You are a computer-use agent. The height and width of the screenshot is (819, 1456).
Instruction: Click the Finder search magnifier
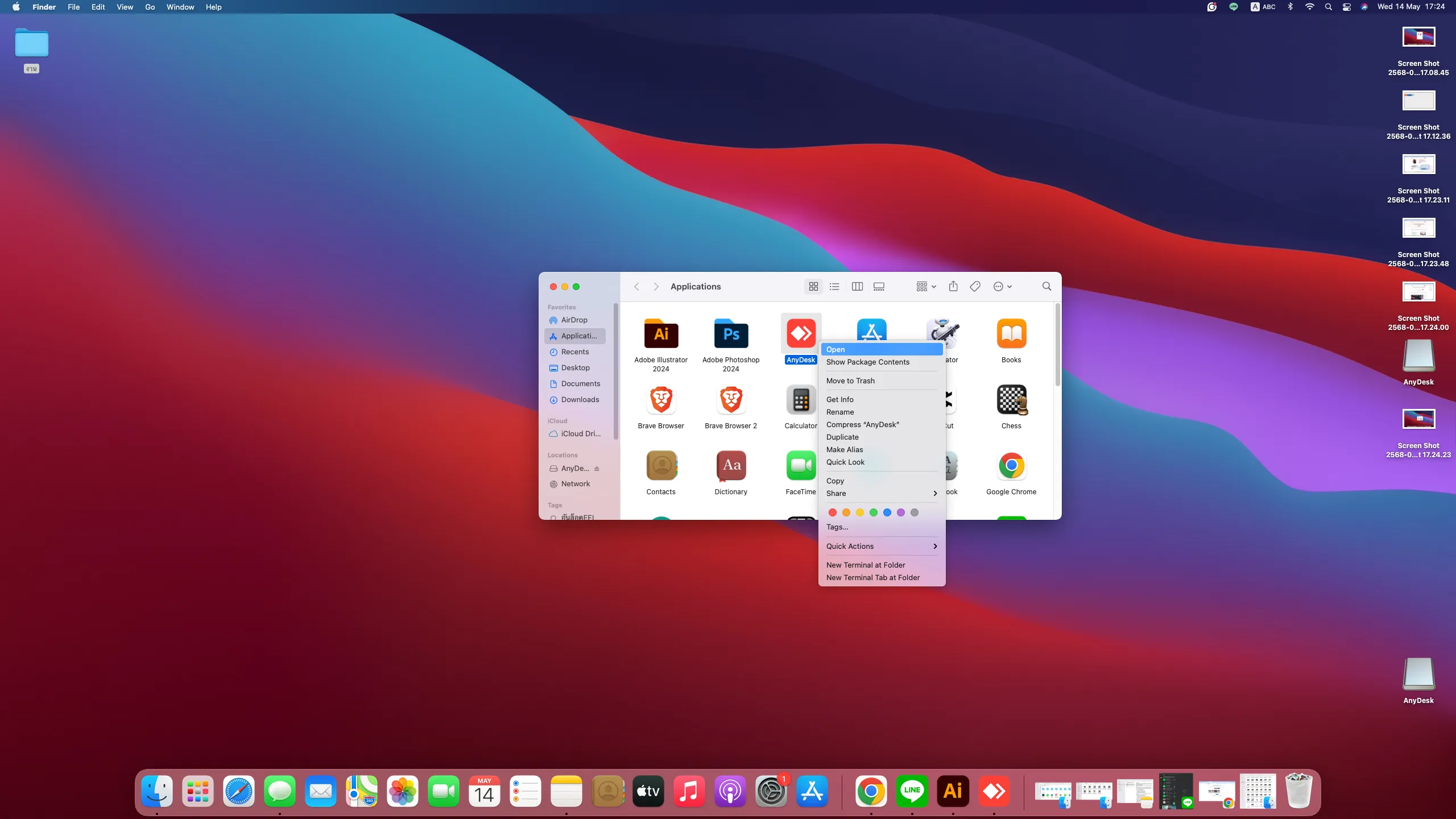tap(1046, 287)
